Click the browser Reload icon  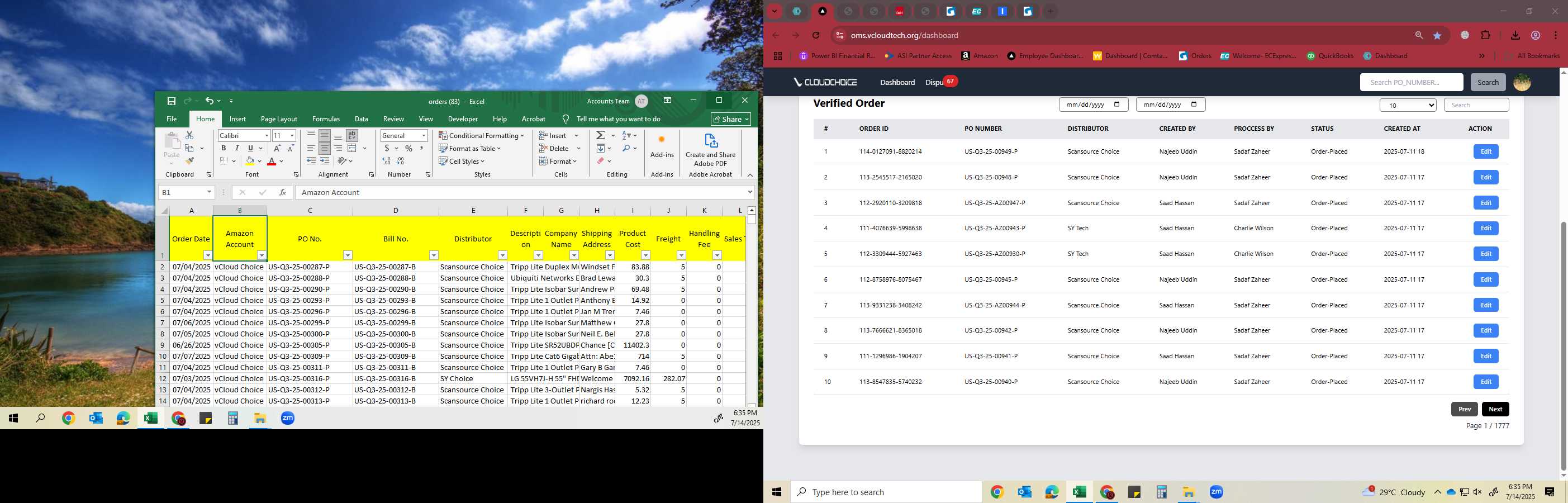coord(816,35)
